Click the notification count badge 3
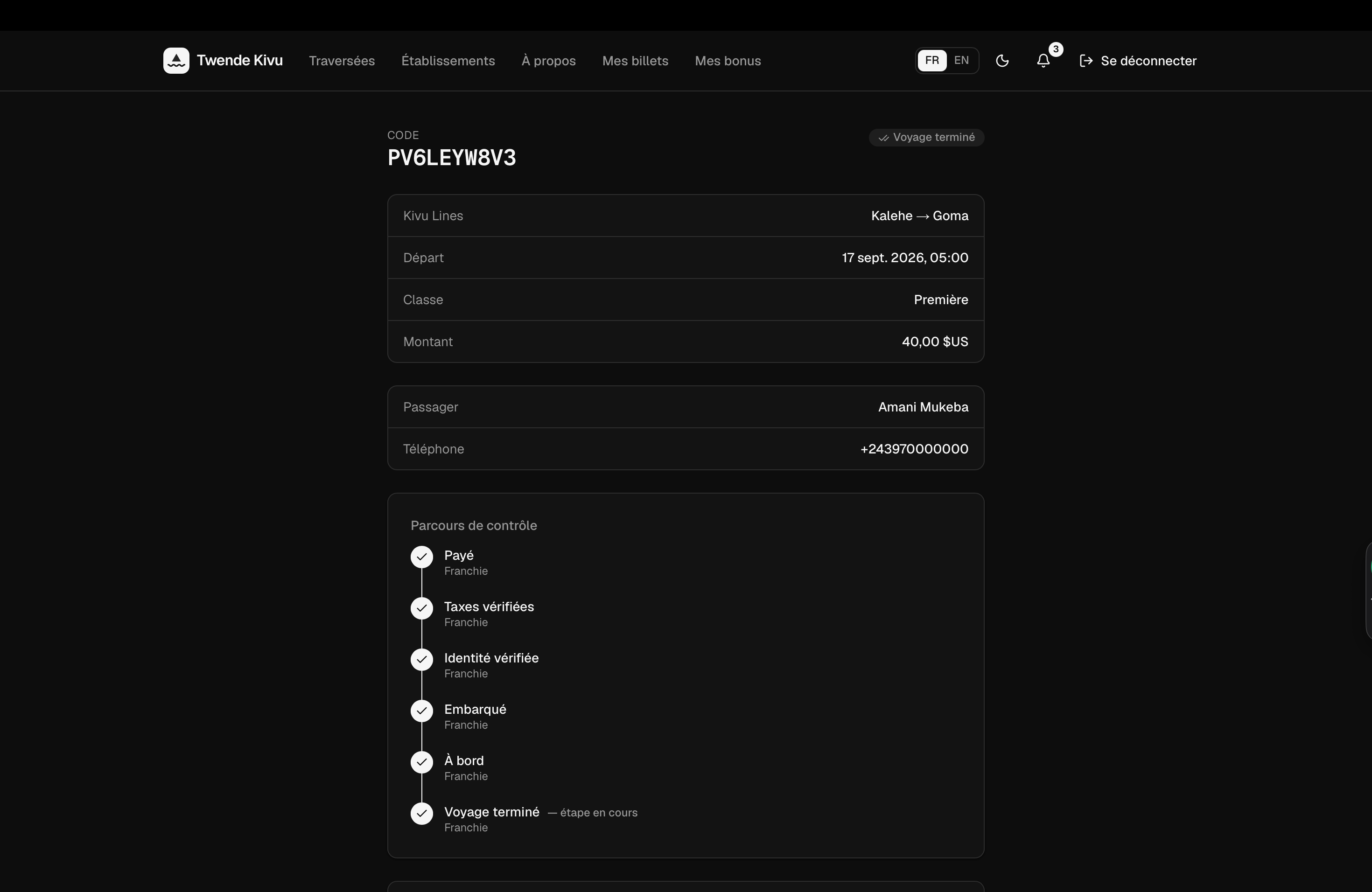 point(1056,49)
